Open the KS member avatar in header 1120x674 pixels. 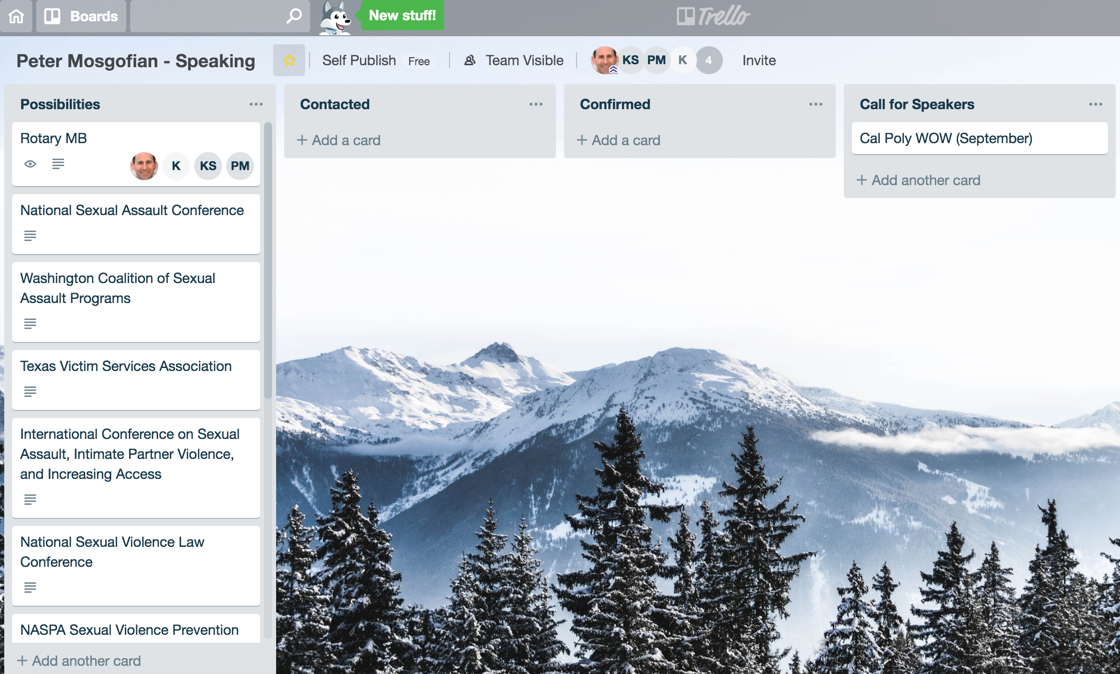630,61
